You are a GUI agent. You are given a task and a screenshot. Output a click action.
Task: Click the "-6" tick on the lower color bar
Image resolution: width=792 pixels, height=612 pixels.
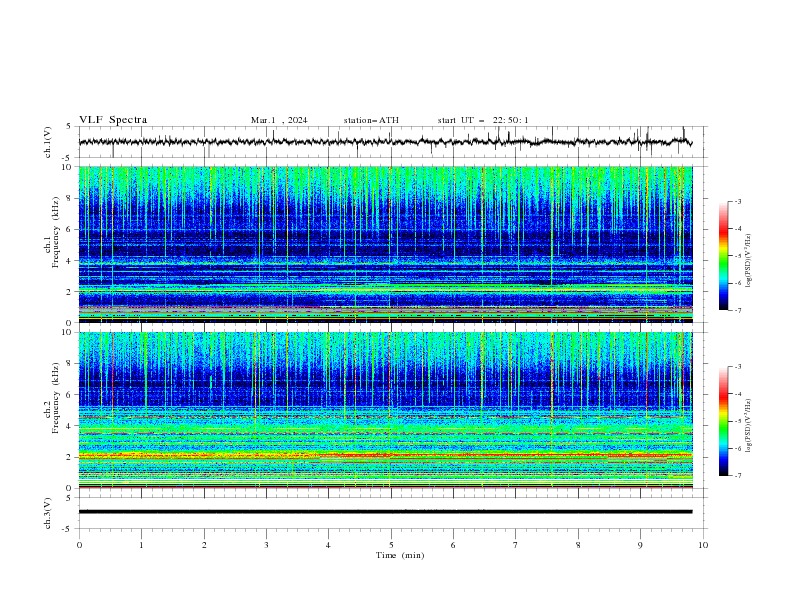pos(737,448)
